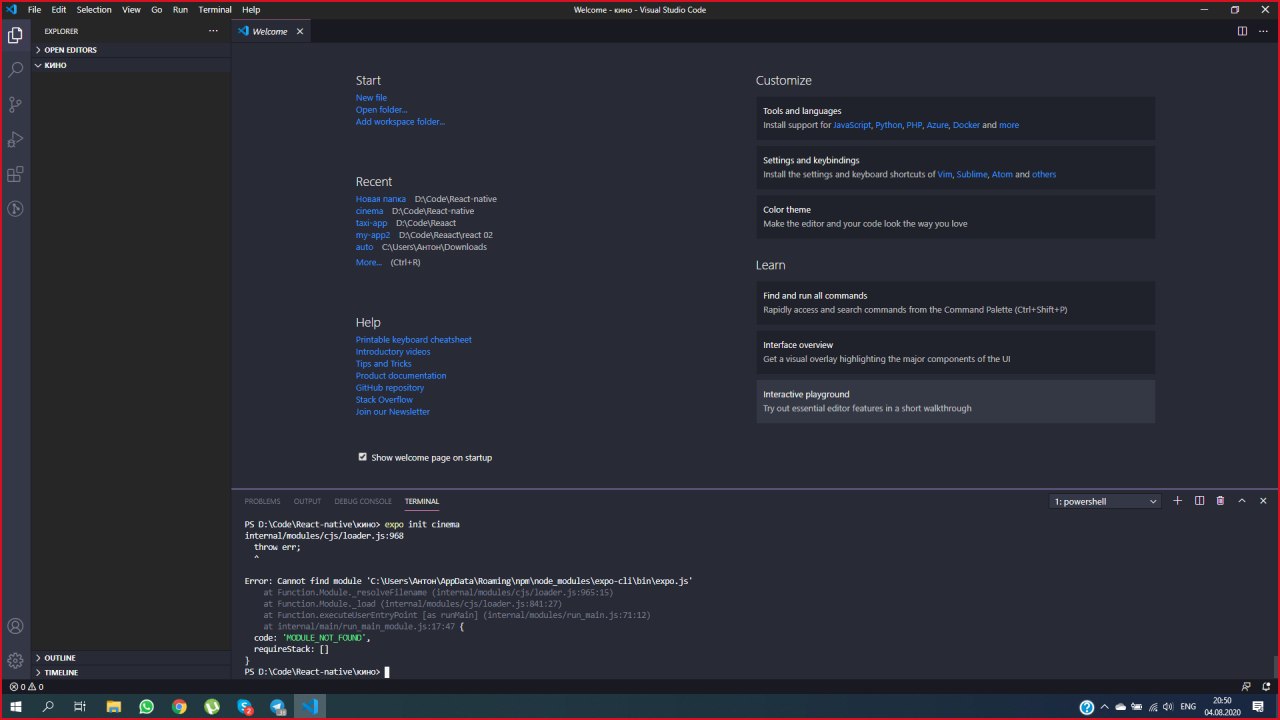Collapse the КИНО folder section
This screenshot has height=720, width=1280.
[131, 65]
